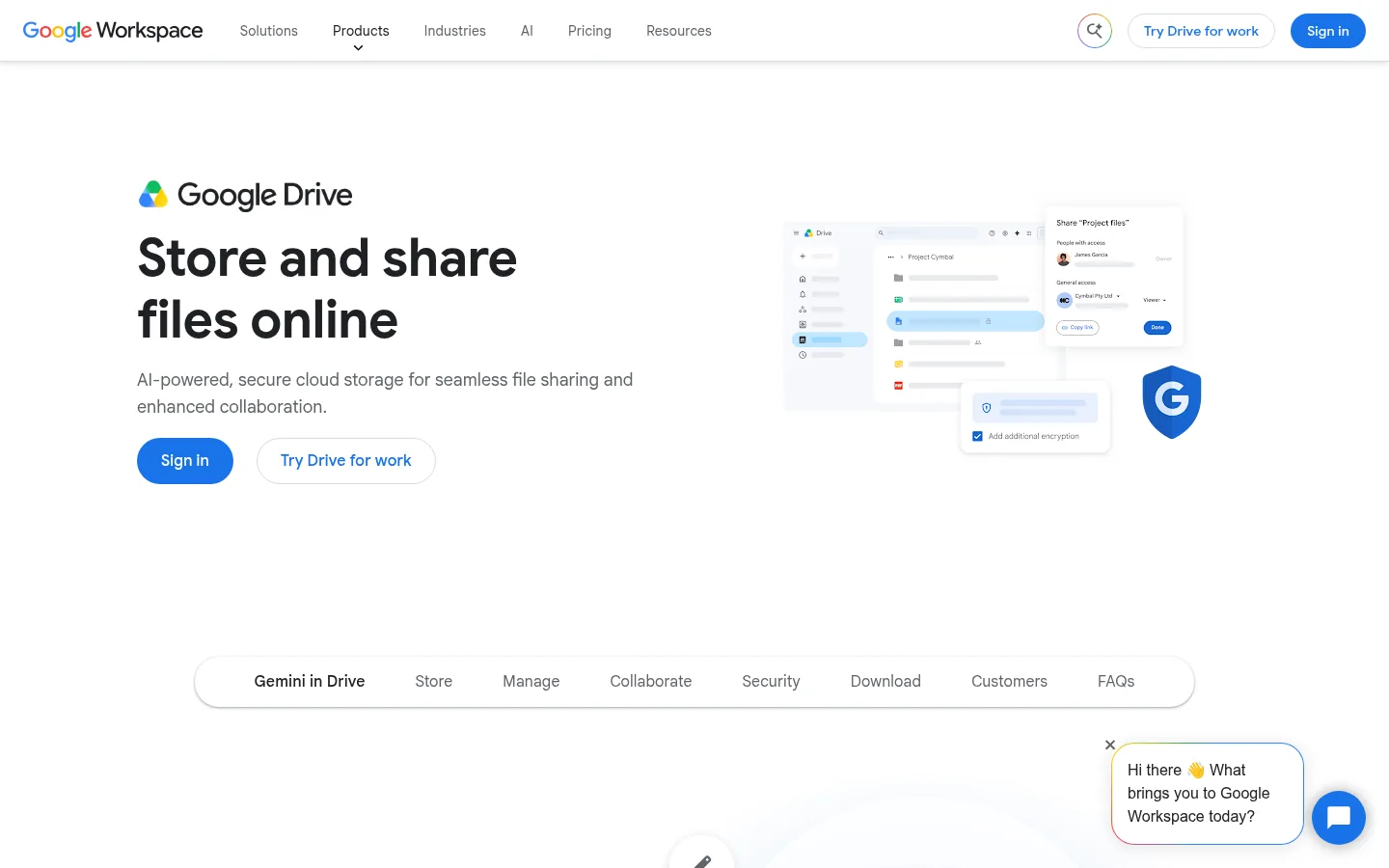Screen dimensions: 1389x868
Task: Select the Security tab
Action: coord(772,682)
